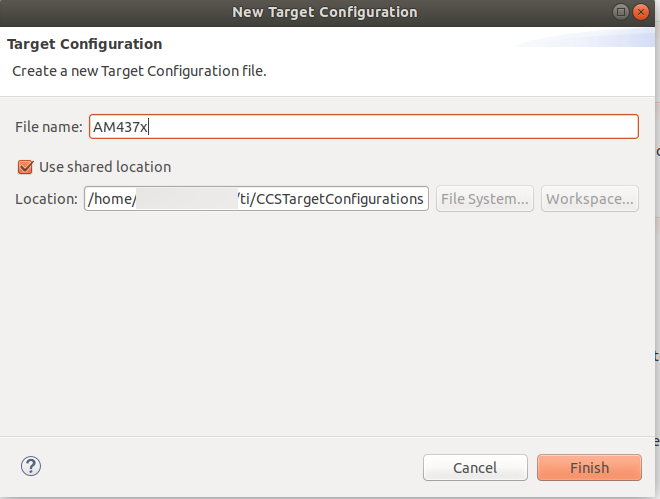Place cursor on the AM437x text

pyautogui.click(x=119, y=127)
